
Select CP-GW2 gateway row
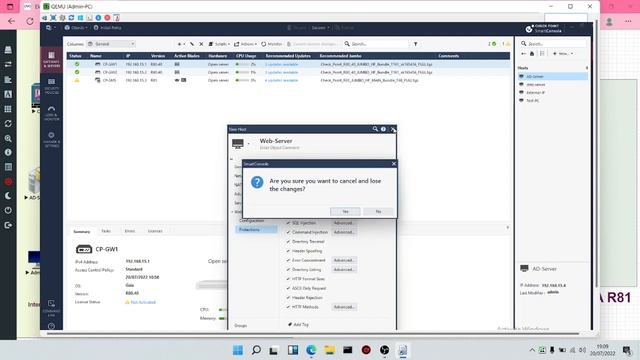click(x=288, y=72)
